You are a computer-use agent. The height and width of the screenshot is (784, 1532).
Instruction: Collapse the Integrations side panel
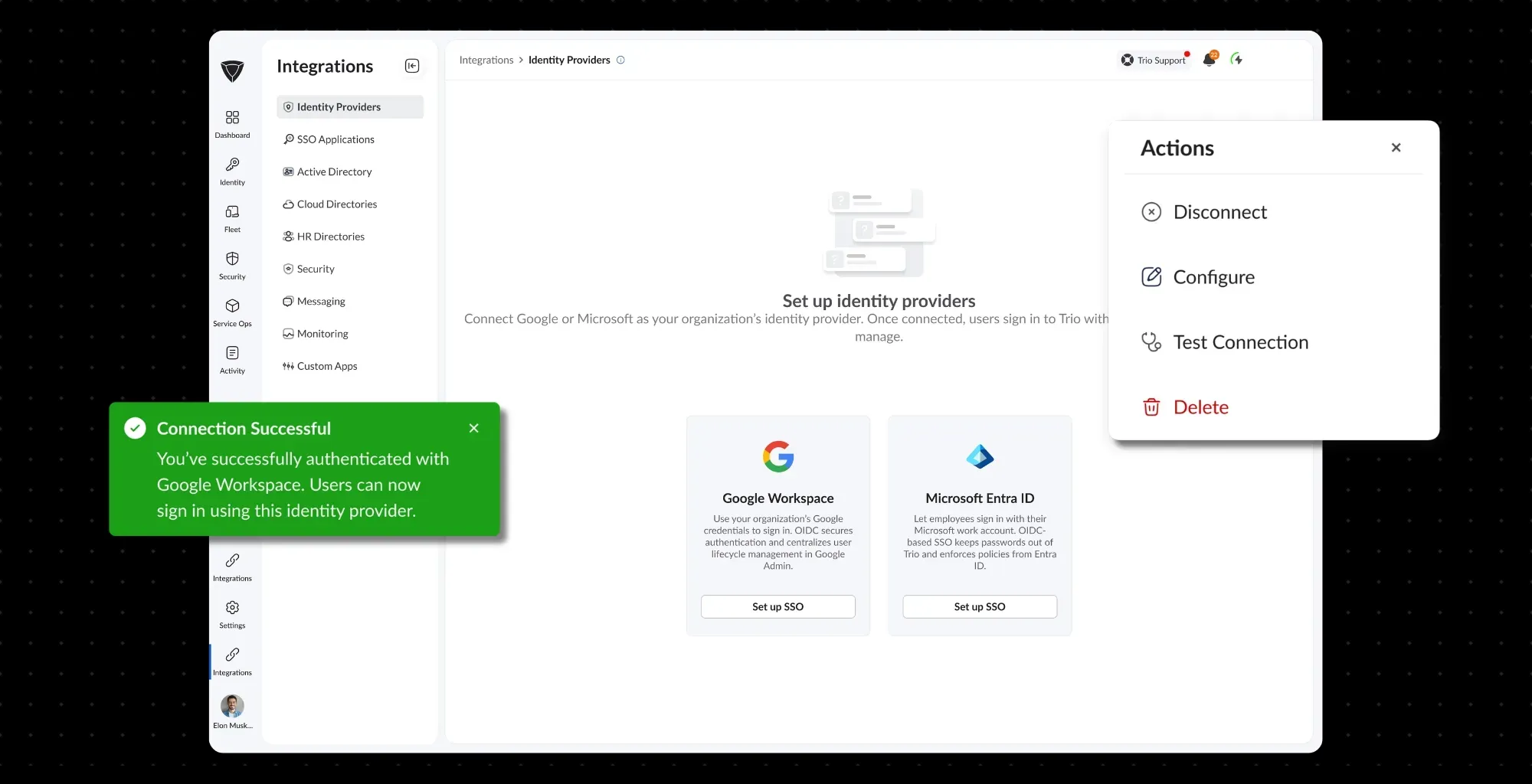point(412,66)
